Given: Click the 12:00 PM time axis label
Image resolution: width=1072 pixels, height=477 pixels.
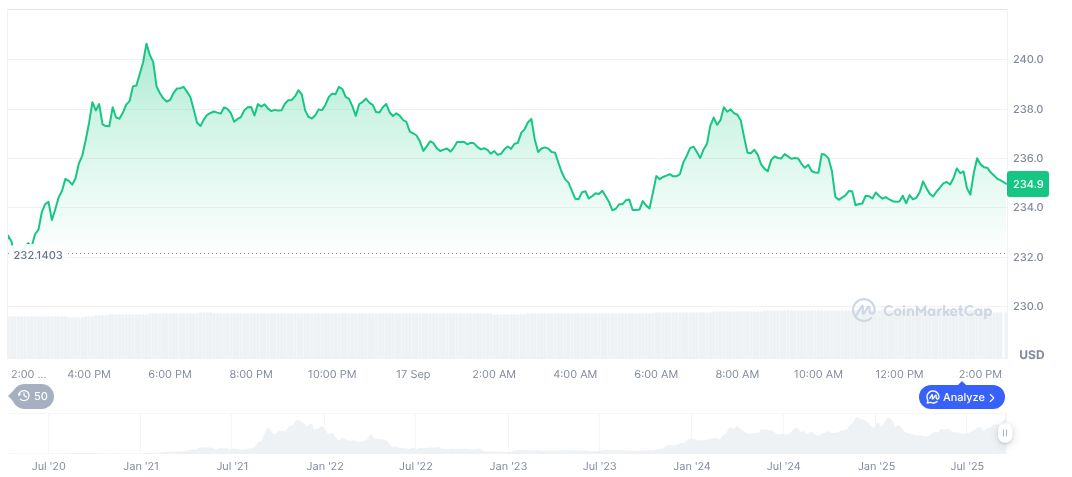Looking at the screenshot, I should click(x=899, y=374).
